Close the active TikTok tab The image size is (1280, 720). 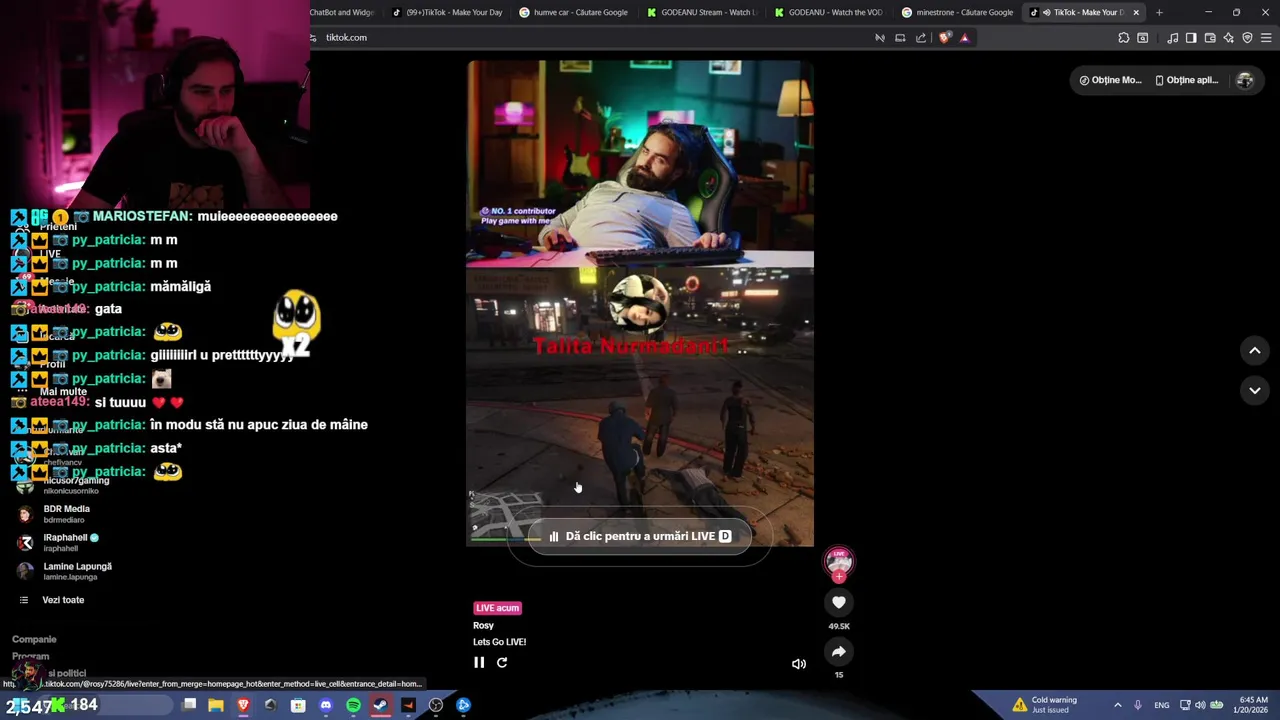pyautogui.click(x=1136, y=12)
